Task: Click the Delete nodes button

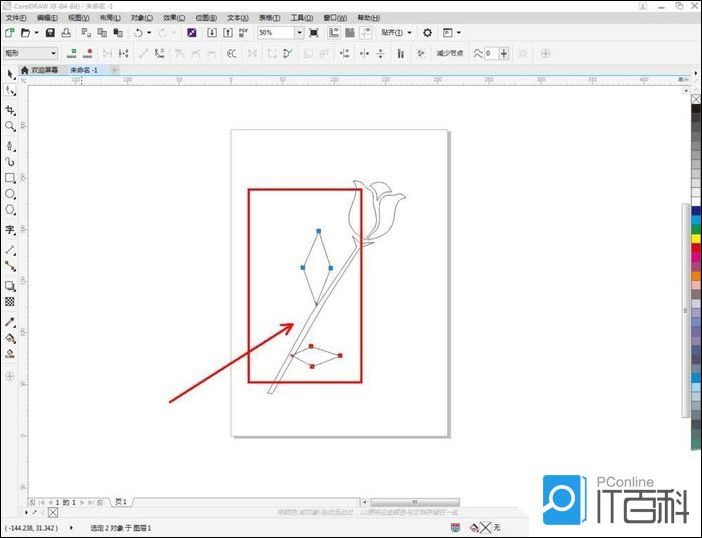Action: [x=88, y=54]
